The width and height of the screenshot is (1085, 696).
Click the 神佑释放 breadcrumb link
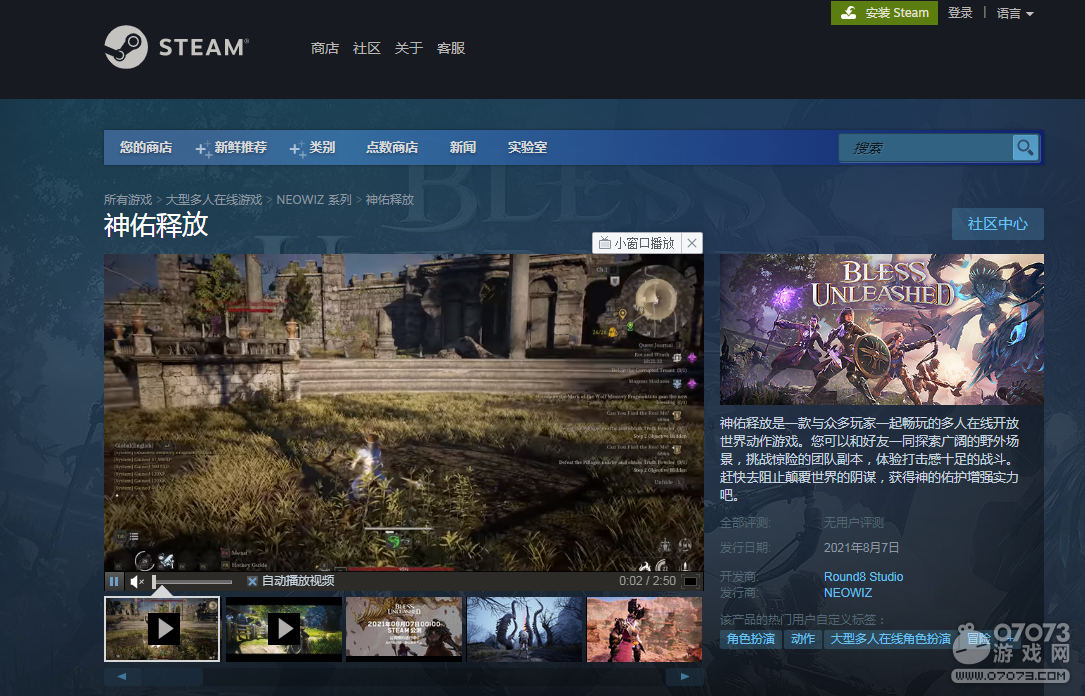click(x=390, y=199)
